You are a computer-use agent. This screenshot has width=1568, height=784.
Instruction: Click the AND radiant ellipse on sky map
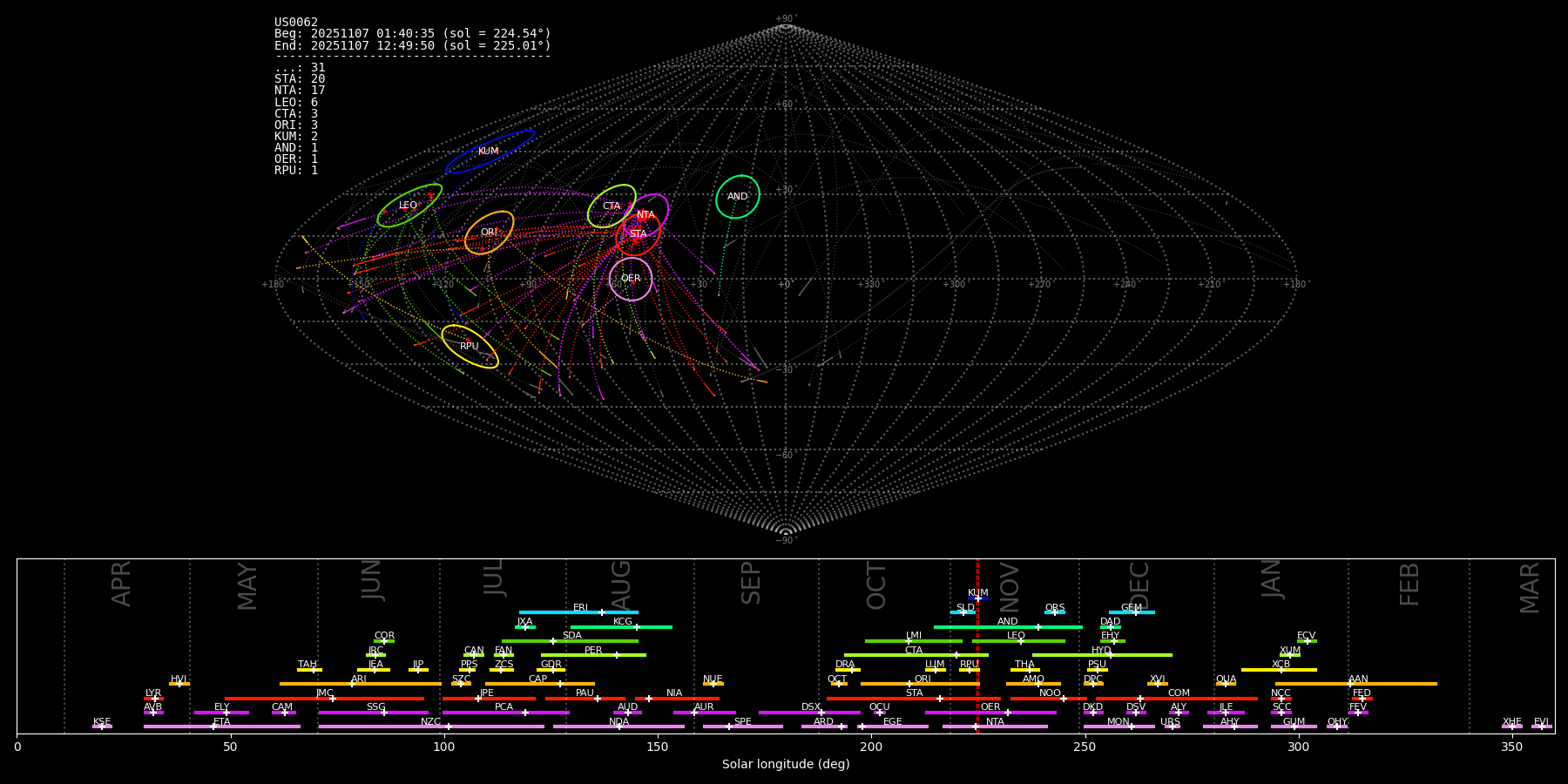click(x=738, y=197)
